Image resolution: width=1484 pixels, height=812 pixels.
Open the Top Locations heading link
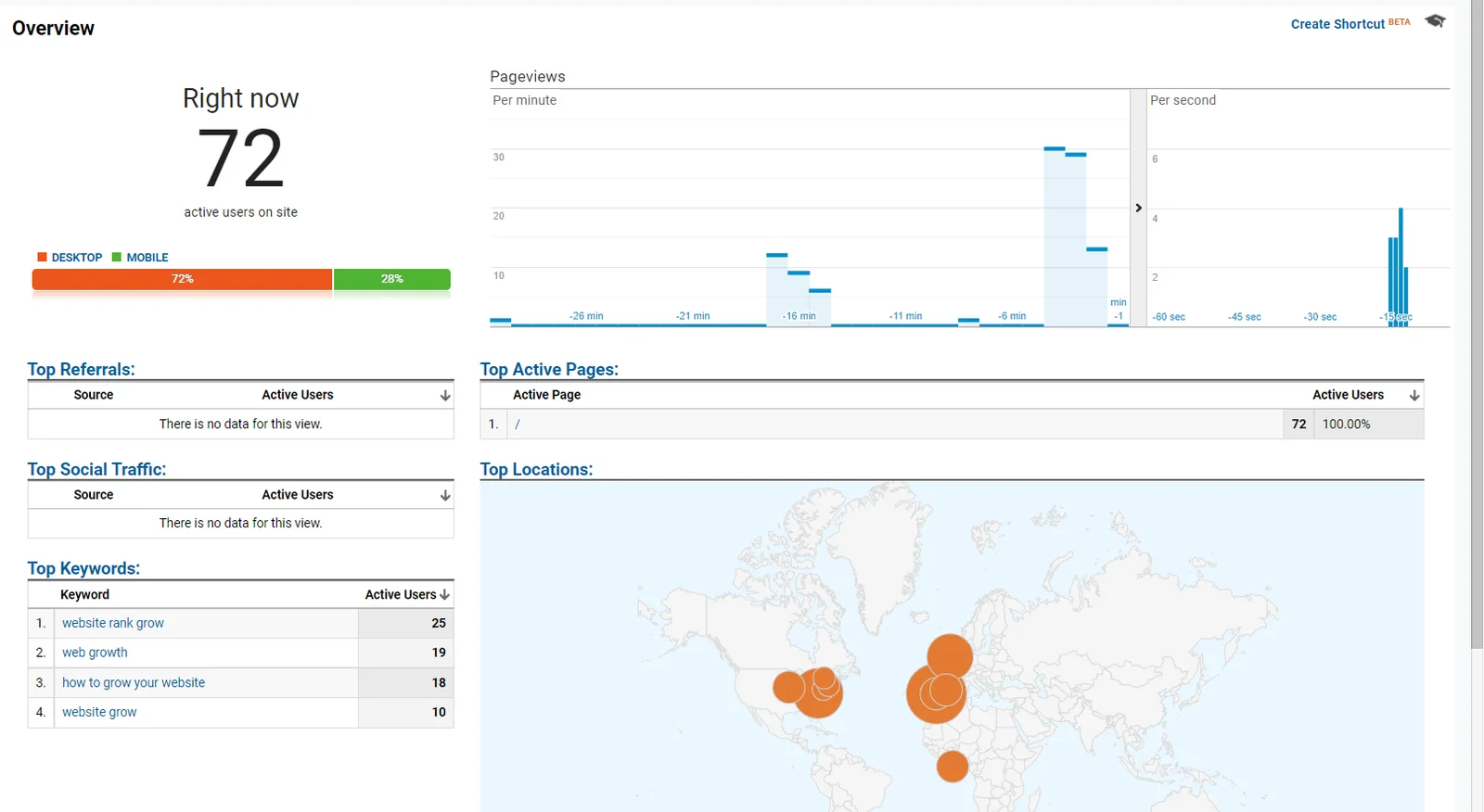click(536, 469)
